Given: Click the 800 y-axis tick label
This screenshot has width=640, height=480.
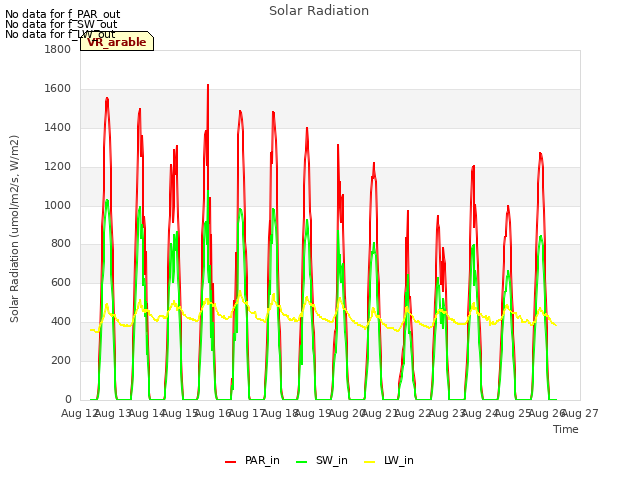Looking at the screenshot, I should (x=61, y=244).
